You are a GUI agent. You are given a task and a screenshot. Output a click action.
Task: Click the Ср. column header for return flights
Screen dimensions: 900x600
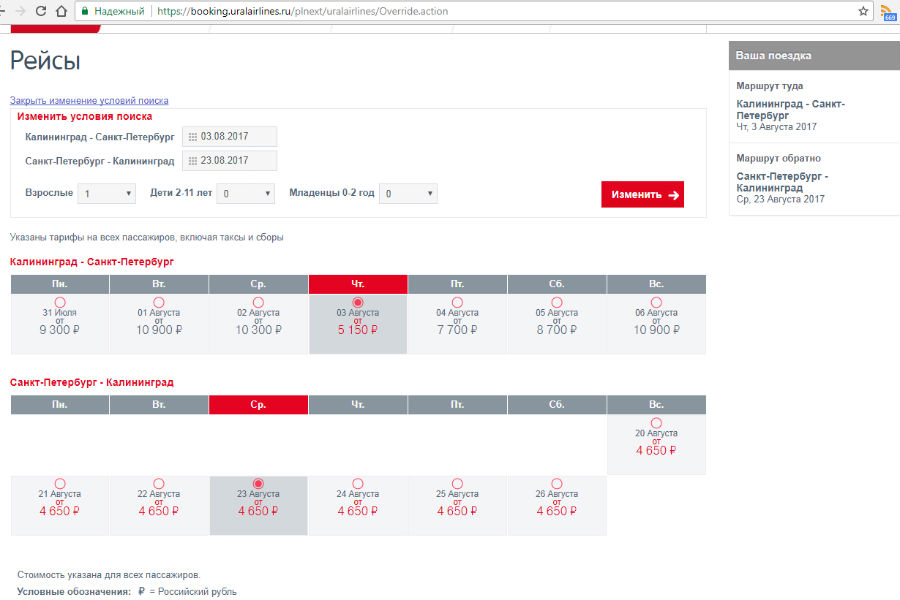(258, 405)
